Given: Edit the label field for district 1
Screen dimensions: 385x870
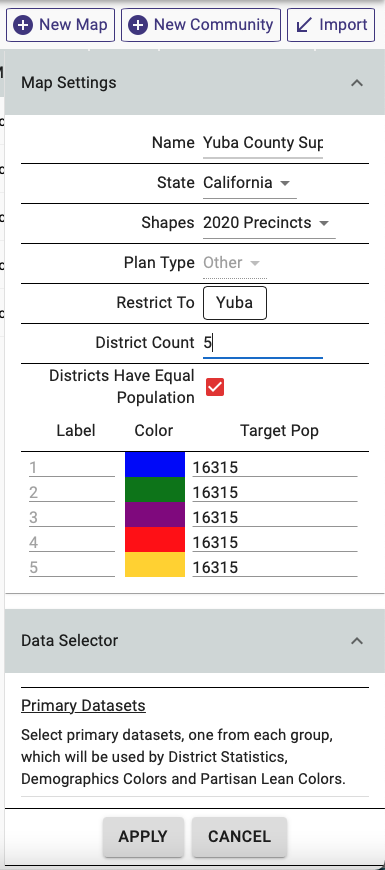Looking at the screenshot, I should (x=72, y=468).
